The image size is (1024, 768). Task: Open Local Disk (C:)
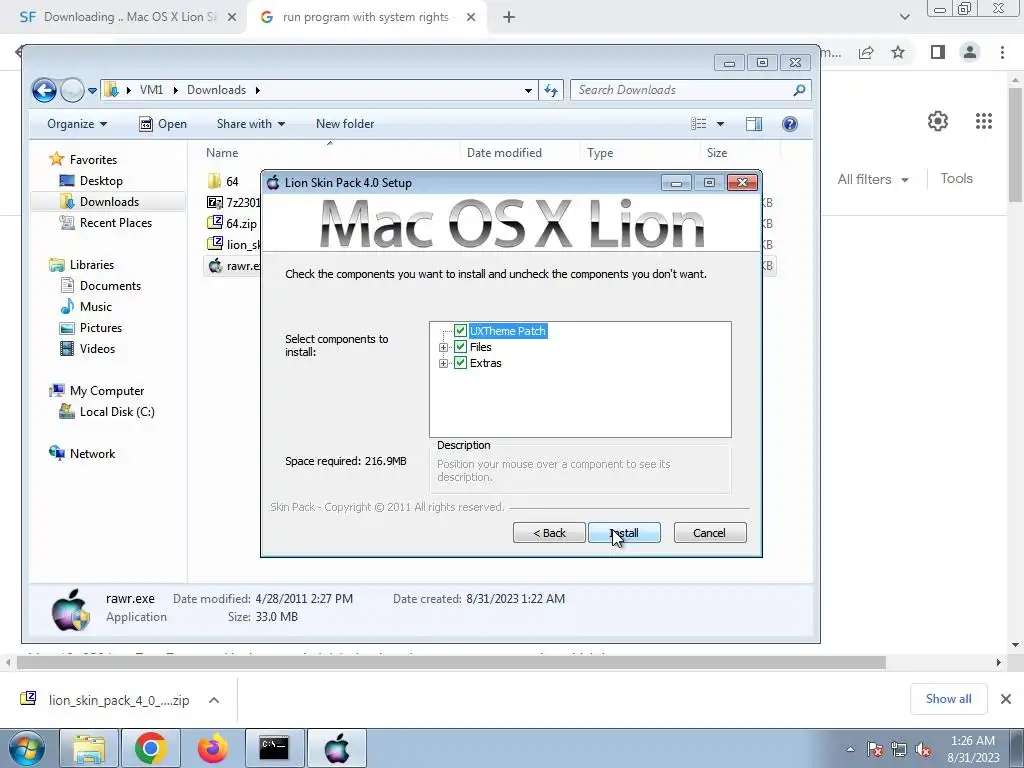tap(117, 411)
